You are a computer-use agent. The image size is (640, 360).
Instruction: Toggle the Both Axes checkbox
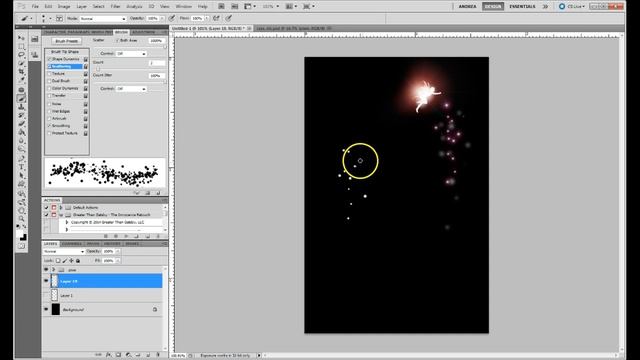(117, 40)
